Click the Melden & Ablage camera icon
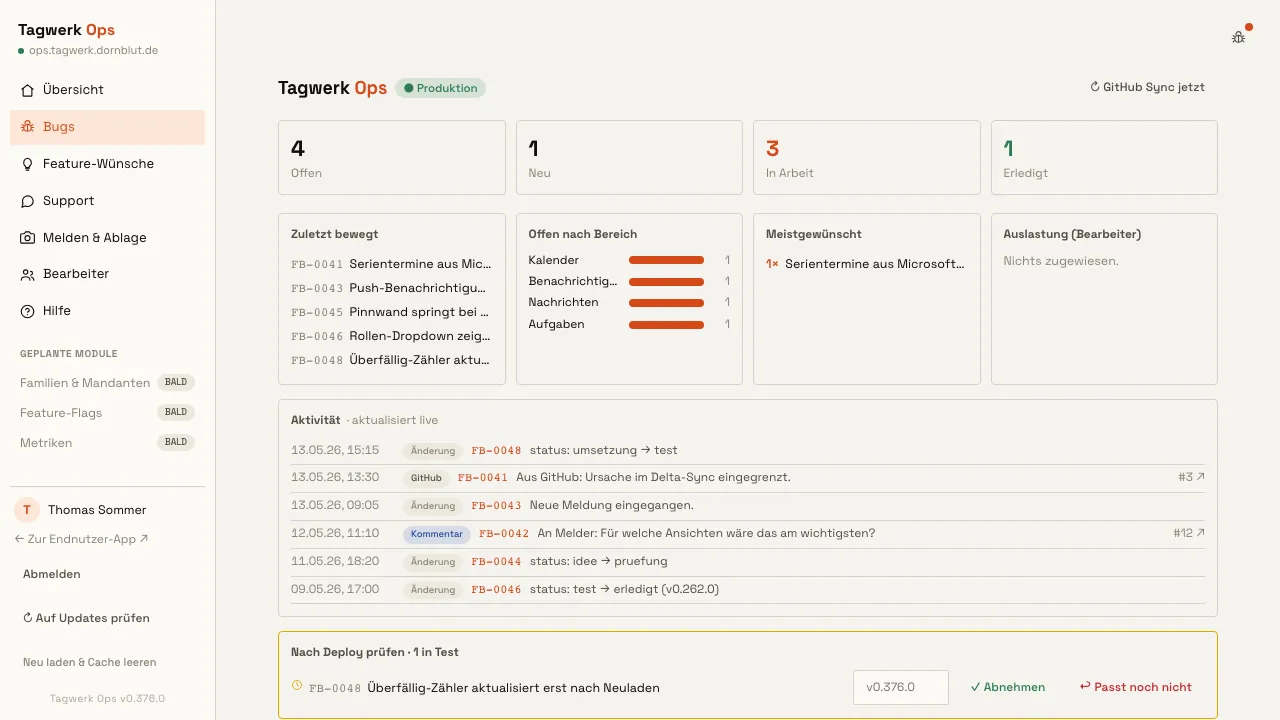Viewport: 1280px width, 720px height. coord(28,238)
